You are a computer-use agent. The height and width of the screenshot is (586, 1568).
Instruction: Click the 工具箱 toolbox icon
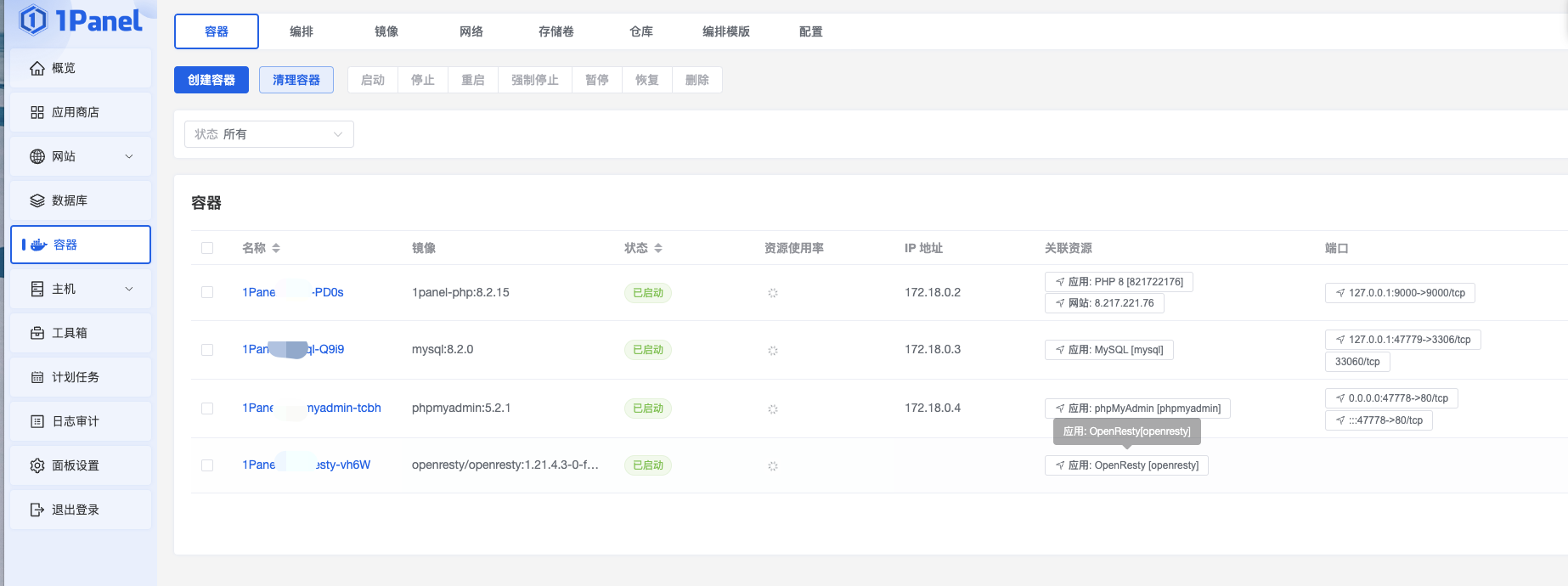coord(37,333)
